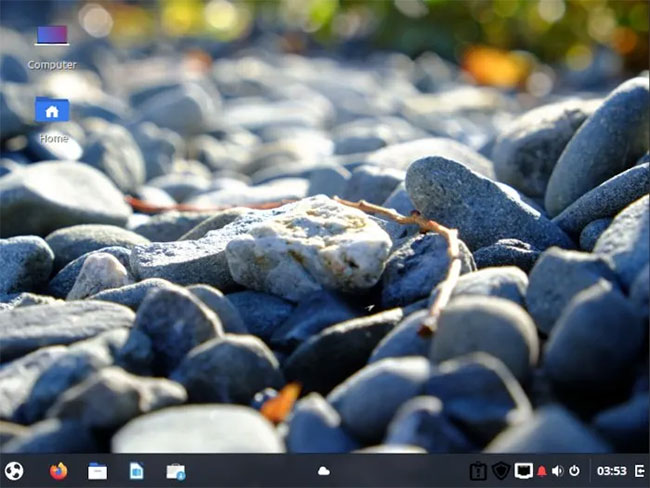Open wired network connection tray icon

(x=524, y=471)
